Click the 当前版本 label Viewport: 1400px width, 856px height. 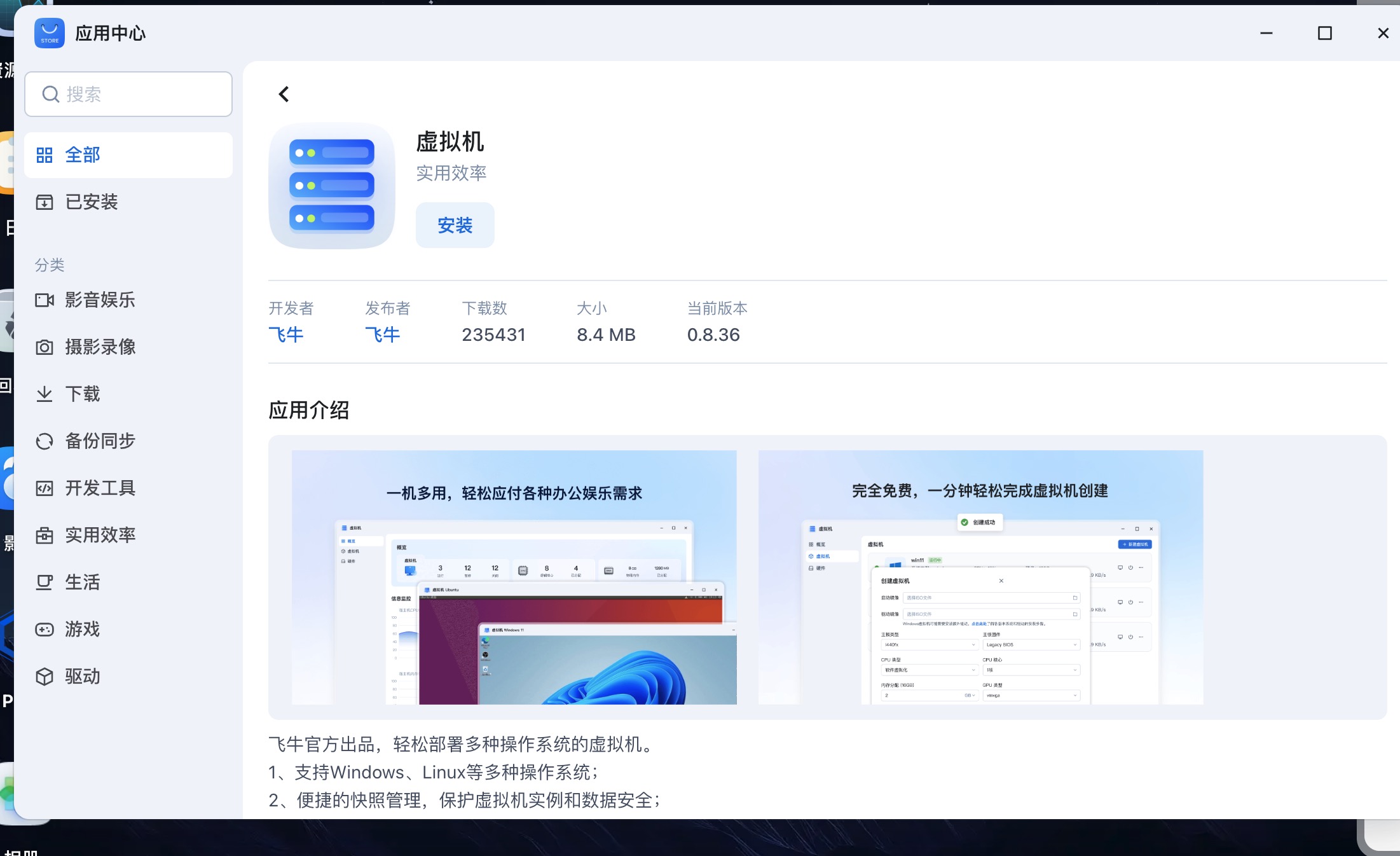point(717,308)
